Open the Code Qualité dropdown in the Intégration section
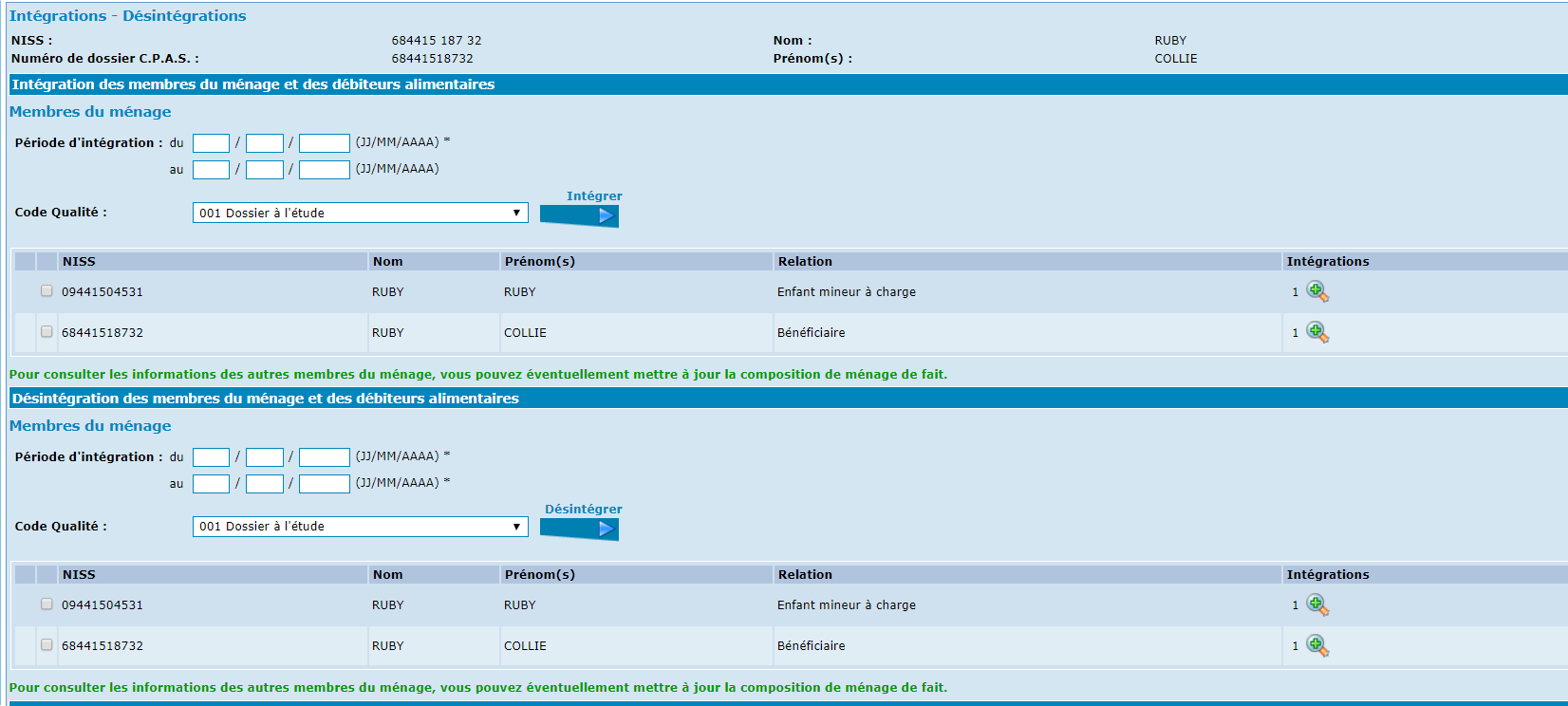This screenshot has width=1568, height=706. (x=360, y=213)
